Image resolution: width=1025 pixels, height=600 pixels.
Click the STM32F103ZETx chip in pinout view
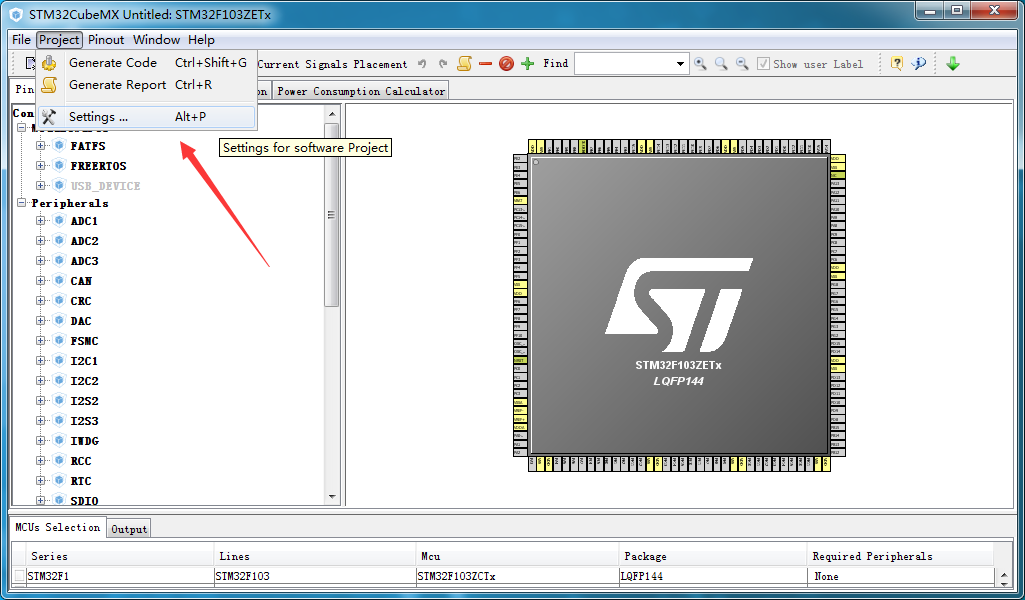679,305
